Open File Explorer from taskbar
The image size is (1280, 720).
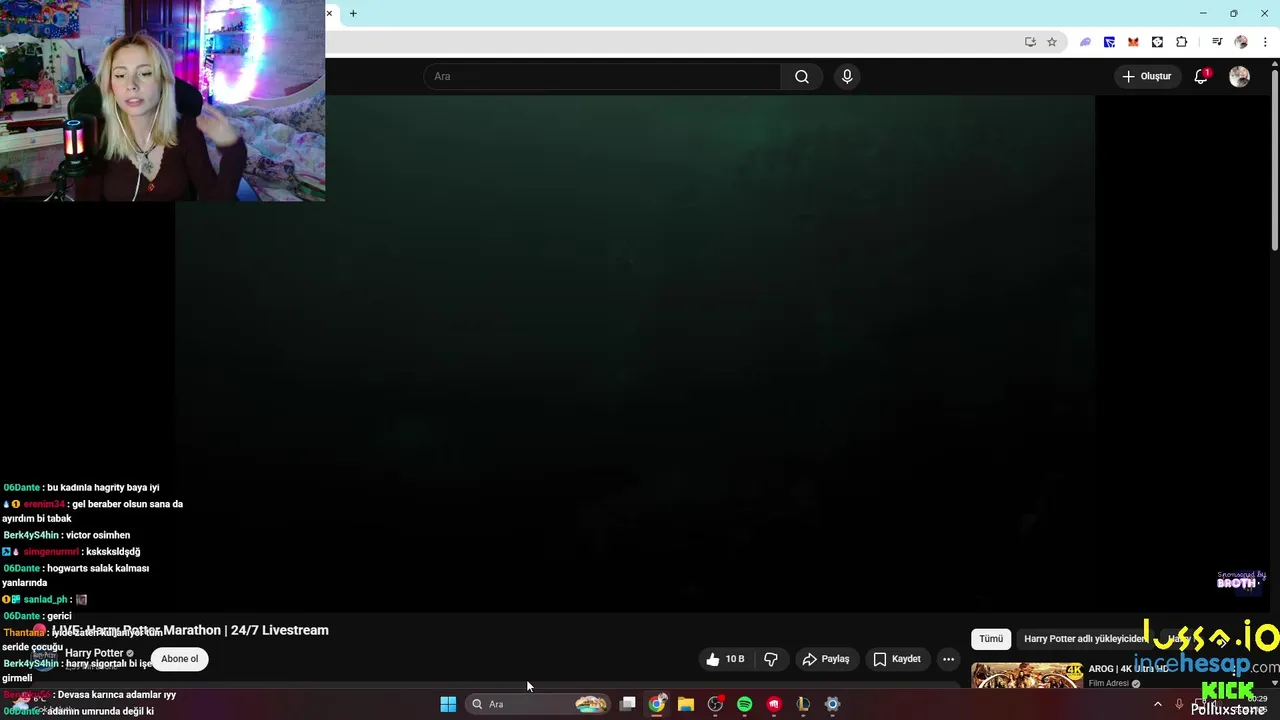(686, 704)
